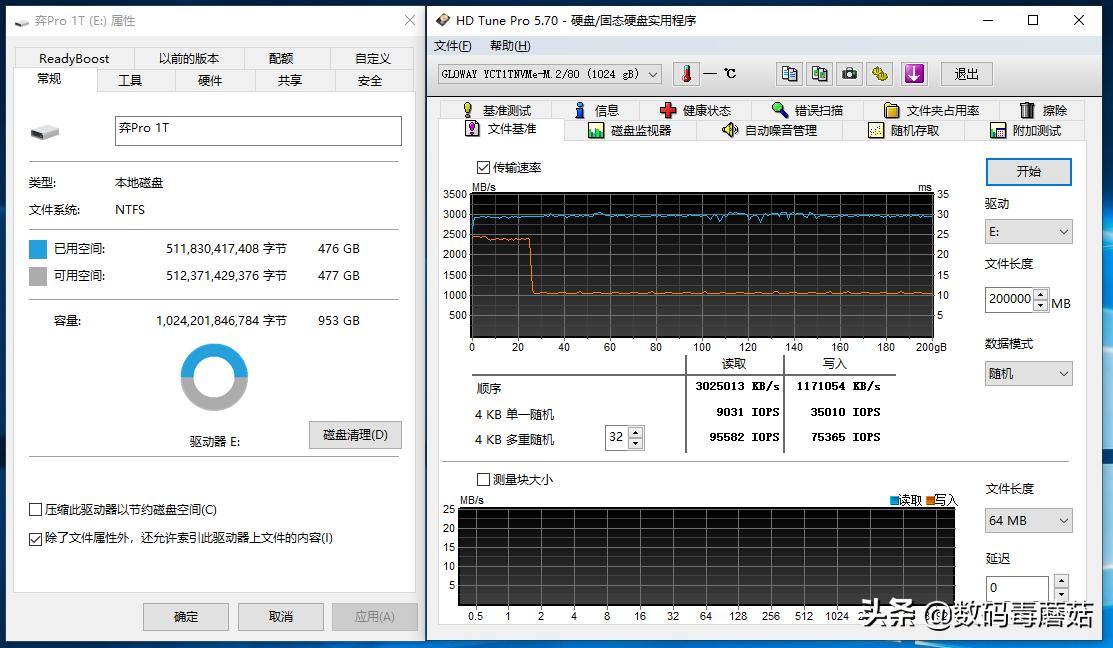
Task: Open the 文件(F) menu
Action: pos(452,45)
